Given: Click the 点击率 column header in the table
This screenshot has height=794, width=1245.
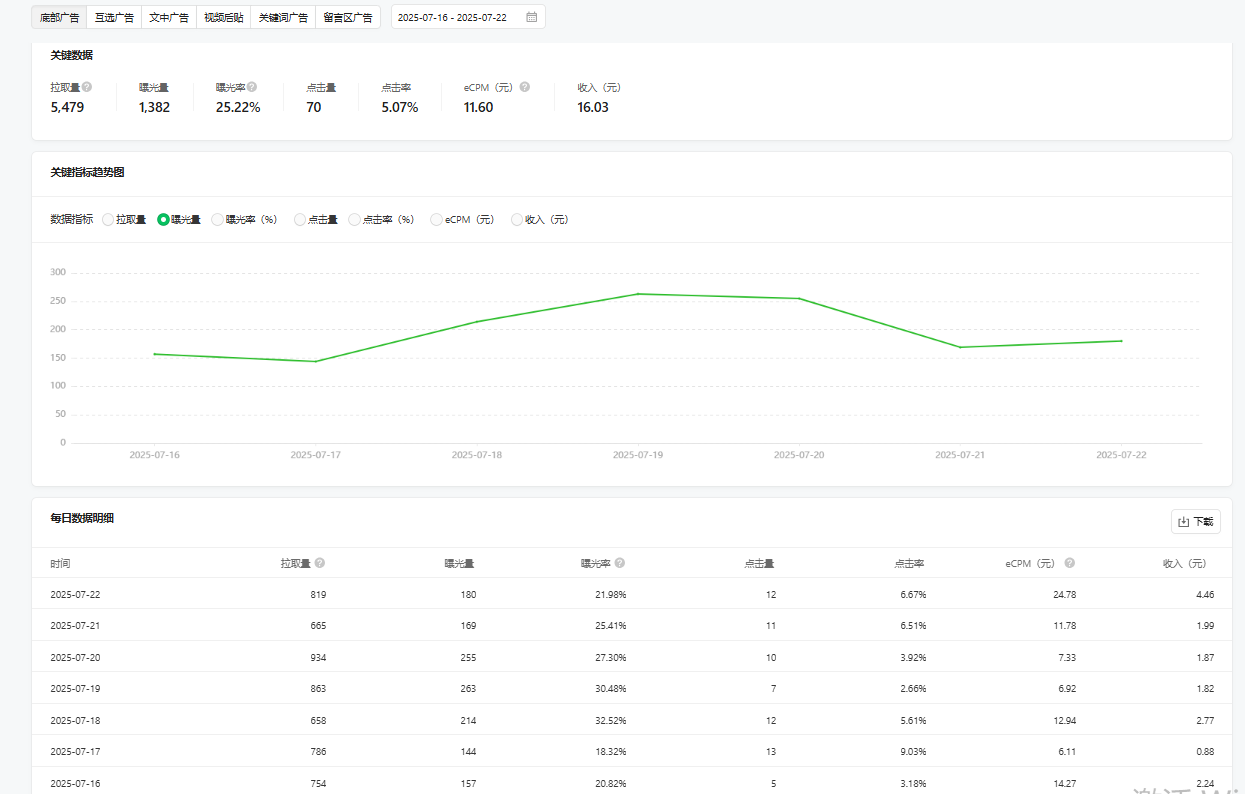Looking at the screenshot, I should (x=909, y=564).
